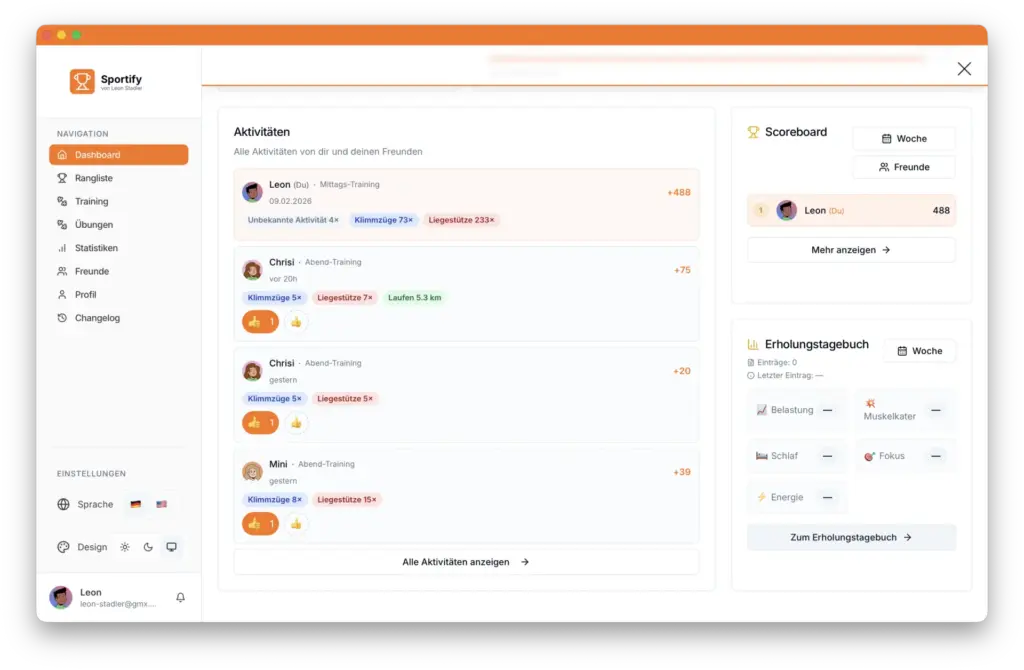Open the Scoreboard Woche period dropdown
The width and height of the screenshot is (1024, 670).
click(x=904, y=138)
